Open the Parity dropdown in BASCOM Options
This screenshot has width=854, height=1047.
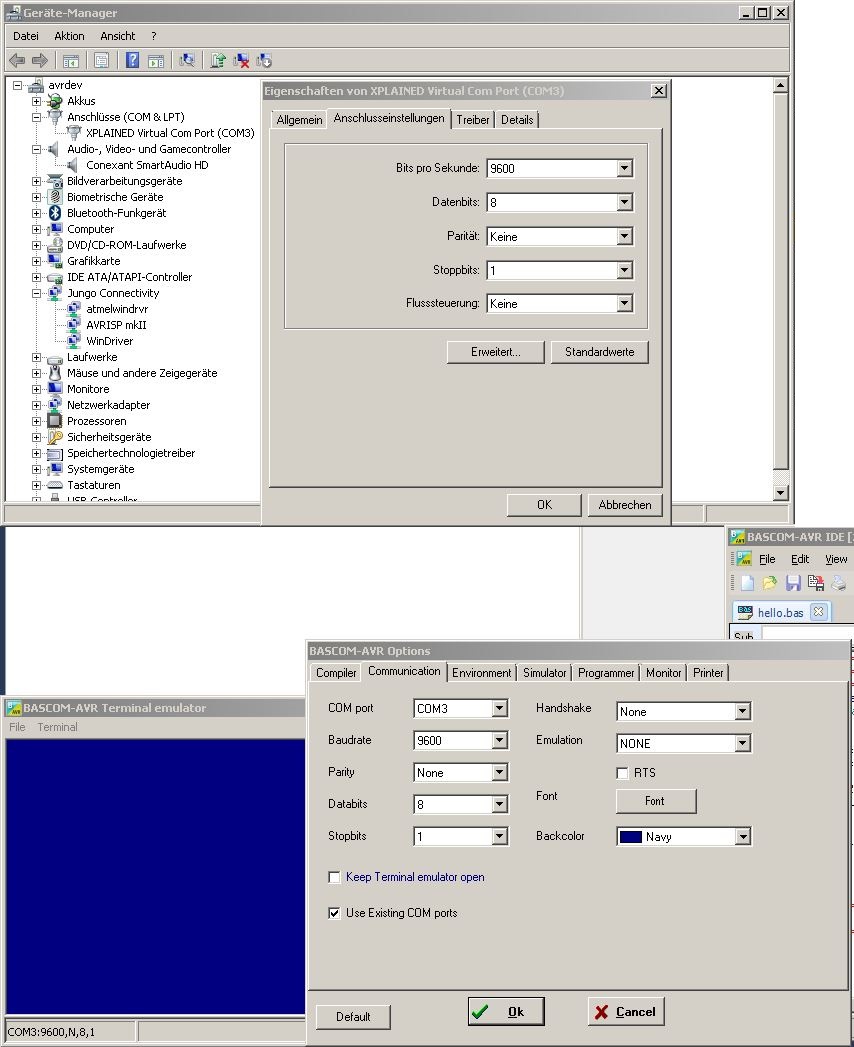tap(499, 773)
